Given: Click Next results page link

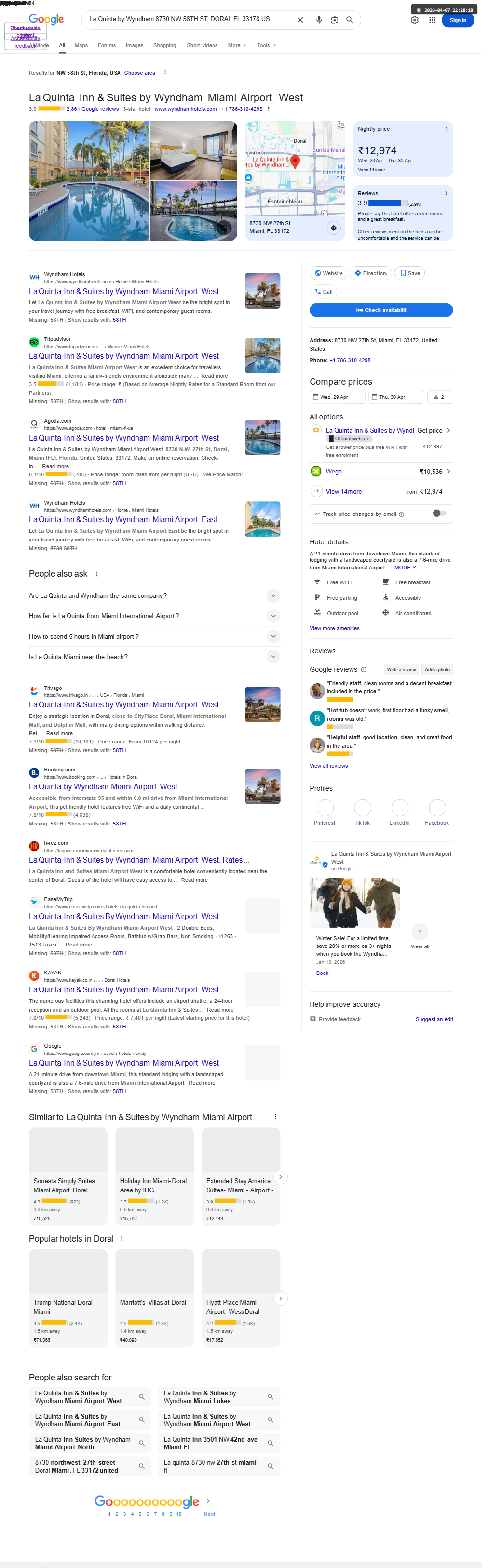Looking at the screenshot, I should 209,1514.
